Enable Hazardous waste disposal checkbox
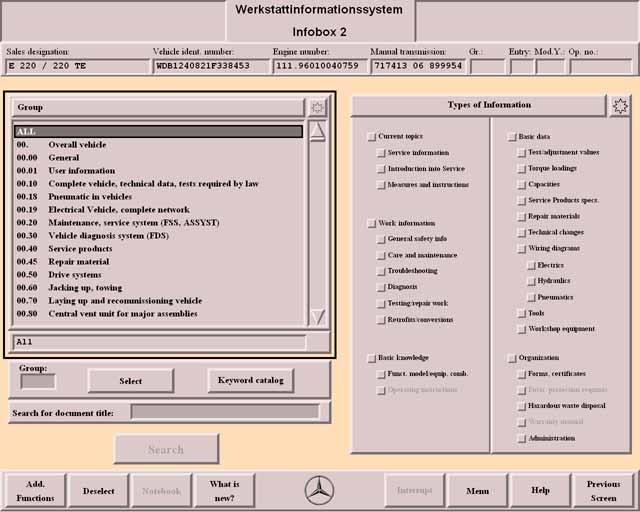This screenshot has width=640, height=512. [x=521, y=406]
